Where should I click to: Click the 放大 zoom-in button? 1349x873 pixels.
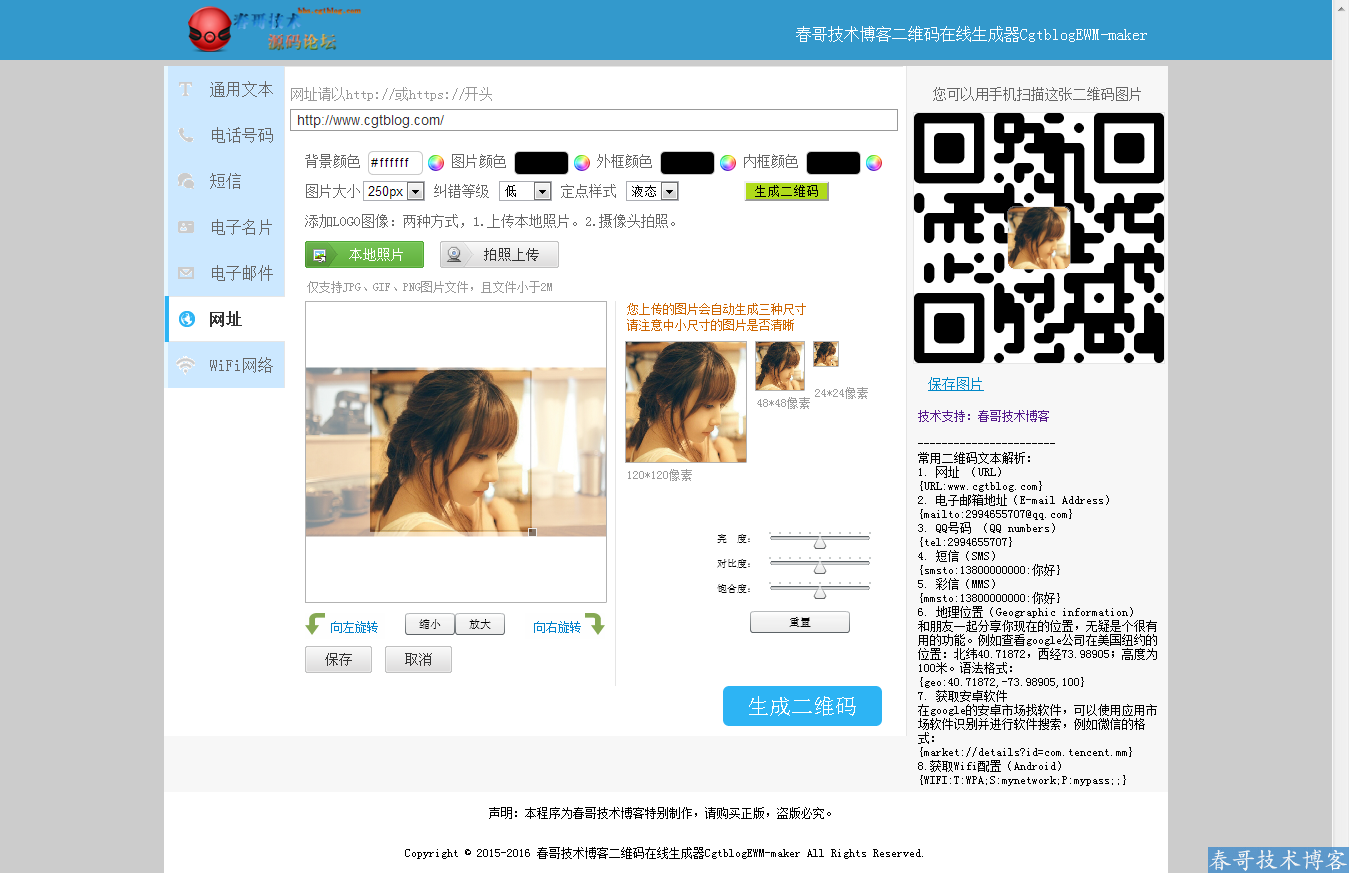click(480, 624)
